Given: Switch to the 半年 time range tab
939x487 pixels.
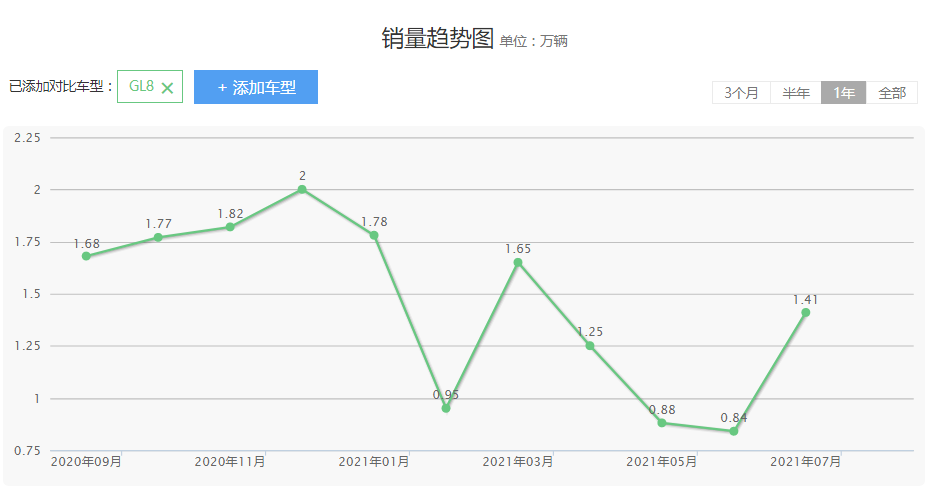Looking at the screenshot, I should 796,93.
